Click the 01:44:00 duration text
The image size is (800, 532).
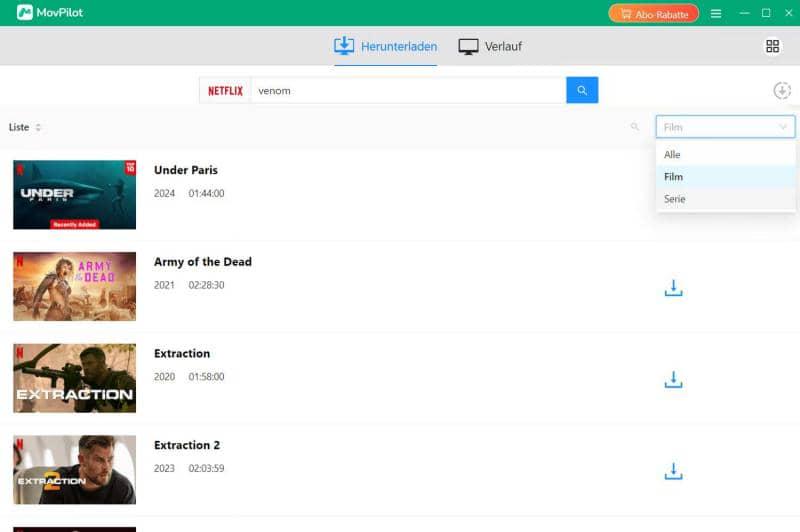pyautogui.click(x=206, y=193)
